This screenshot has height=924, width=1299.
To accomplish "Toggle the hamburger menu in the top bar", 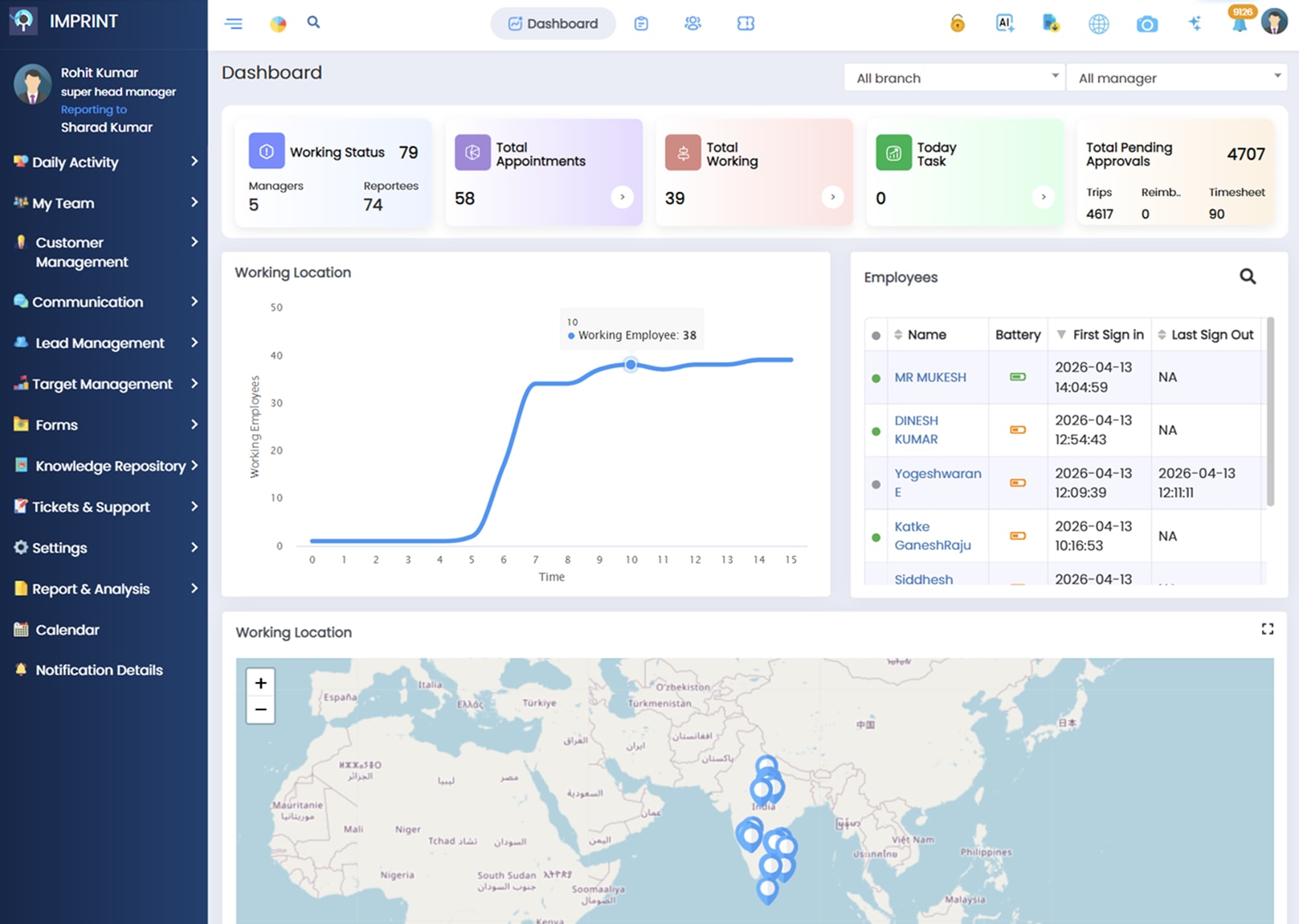I will click(234, 23).
